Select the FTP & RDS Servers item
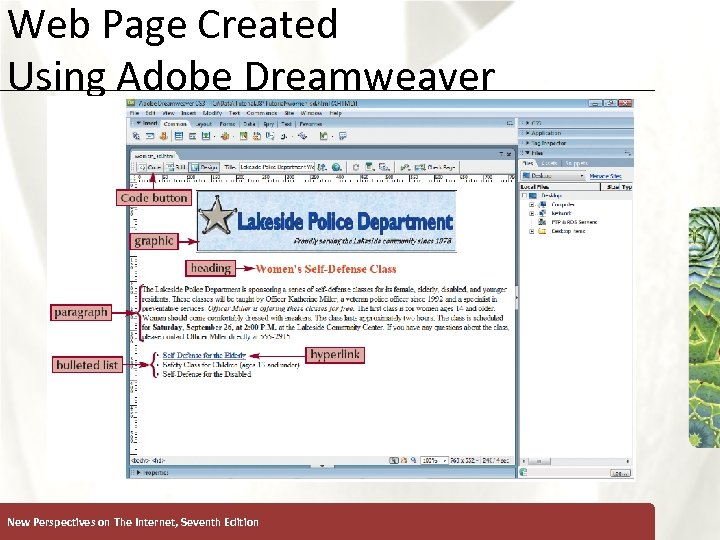The width and height of the screenshot is (720, 540). (574, 222)
